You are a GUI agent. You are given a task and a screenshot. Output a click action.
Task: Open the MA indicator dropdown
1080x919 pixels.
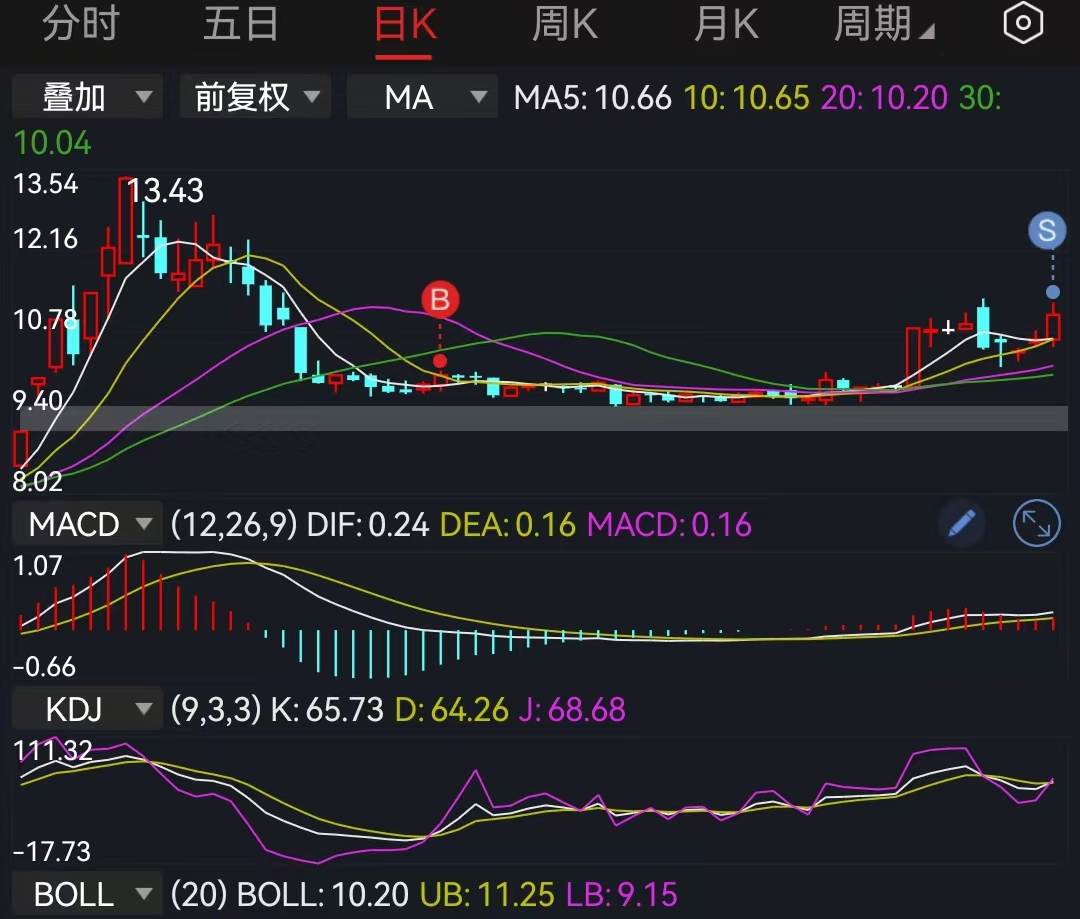coord(421,96)
